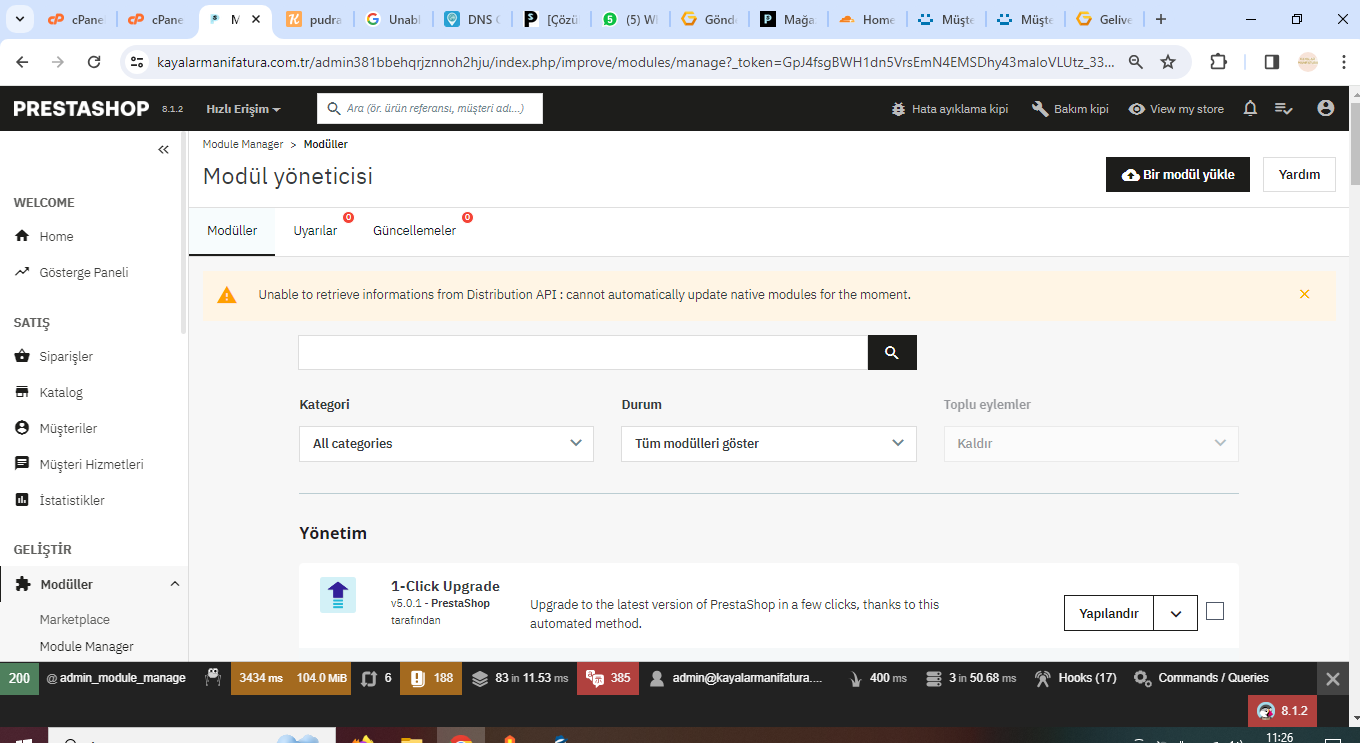Click the PrestaShop logo
Viewport: 1360px width, 743px height.
[x=81, y=109]
